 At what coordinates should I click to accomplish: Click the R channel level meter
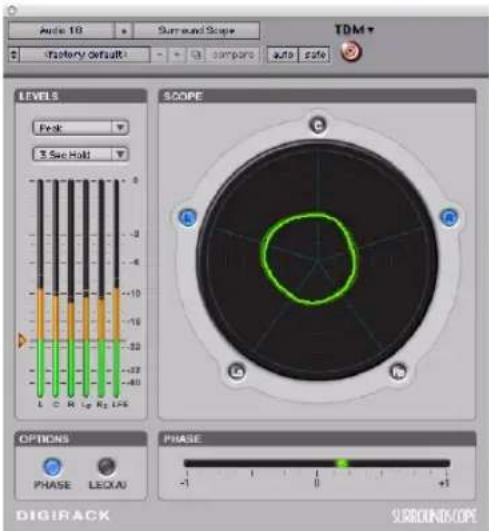[71, 288]
